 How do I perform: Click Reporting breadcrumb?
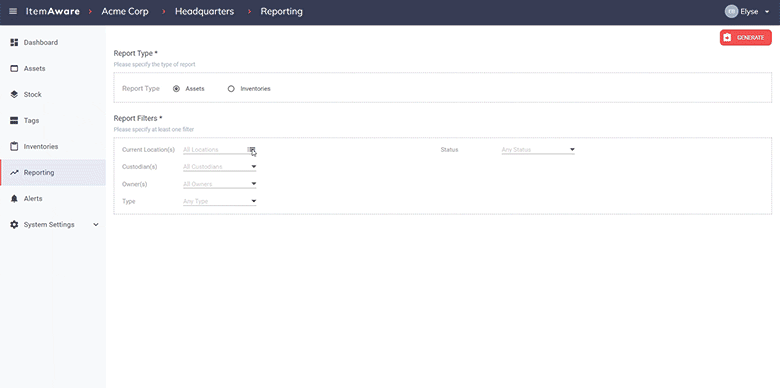pos(282,11)
